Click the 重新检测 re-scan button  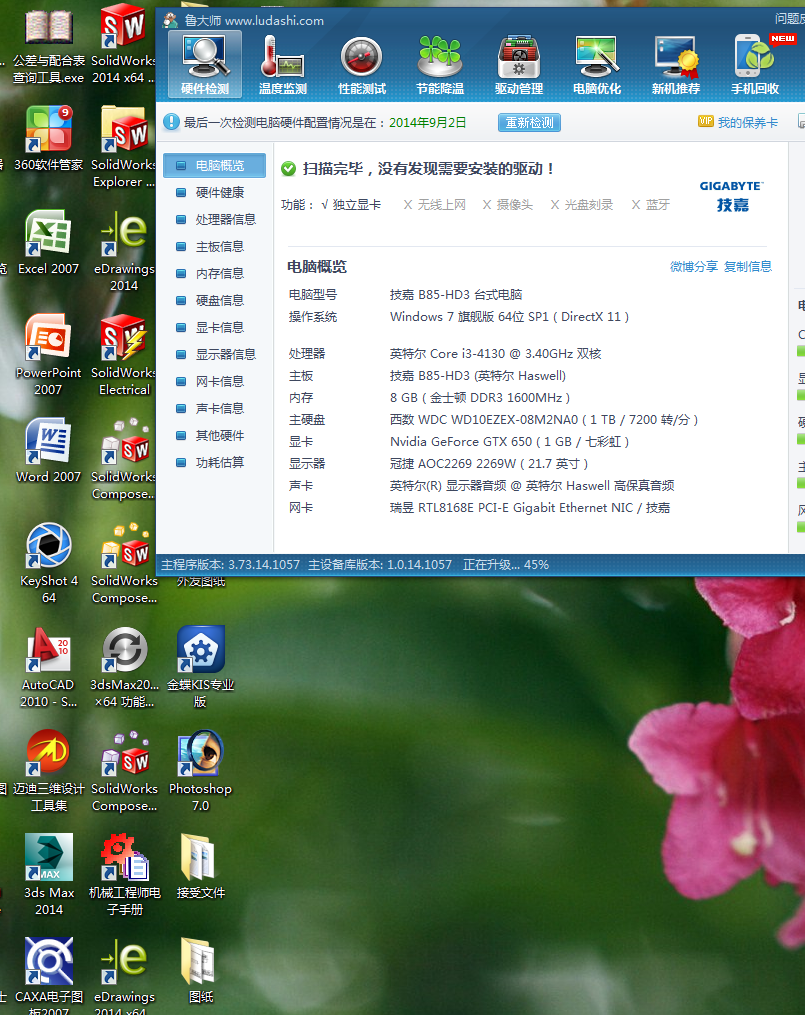(x=529, y=122)
